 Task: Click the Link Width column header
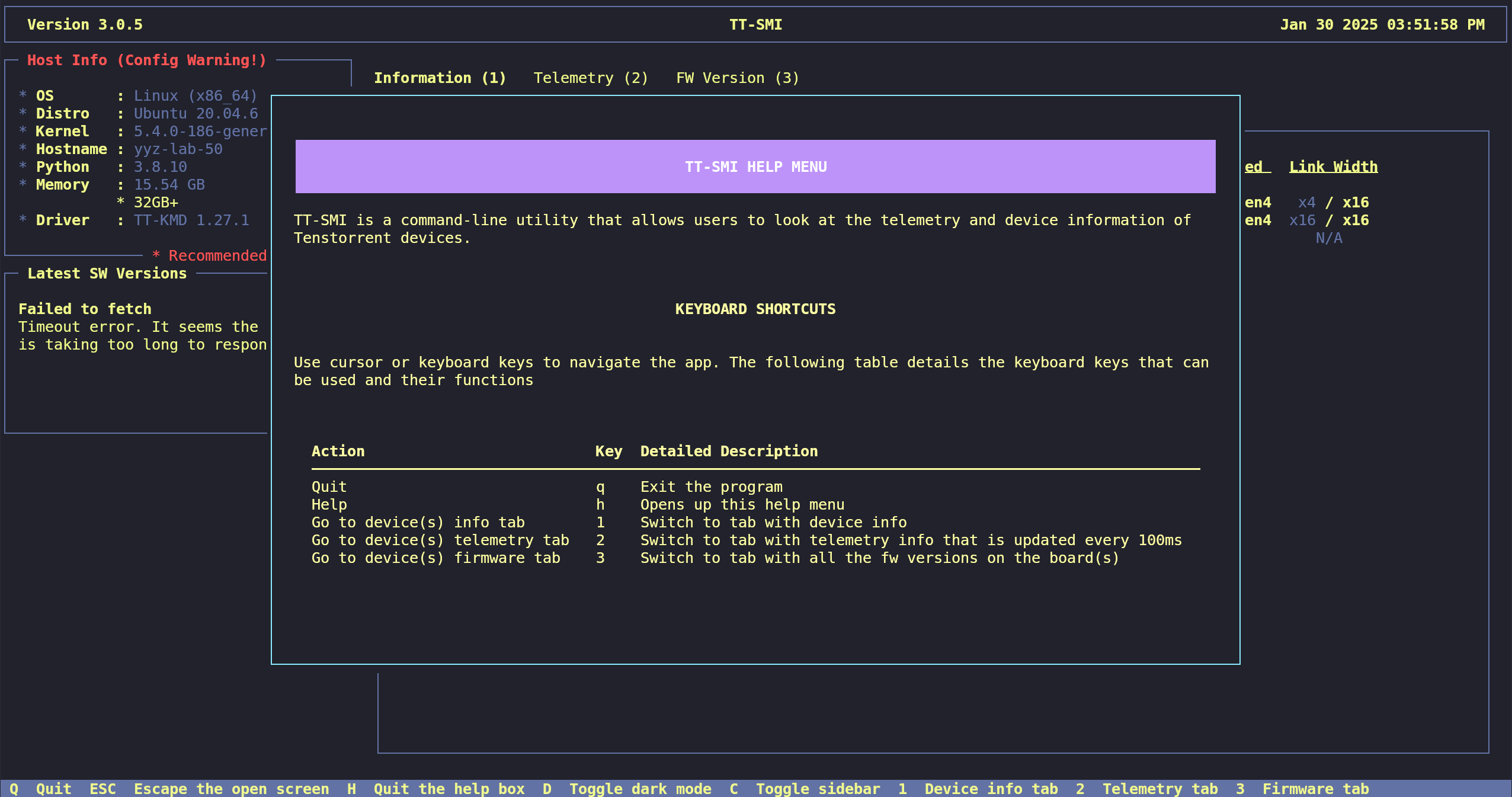coord(1333,167)
